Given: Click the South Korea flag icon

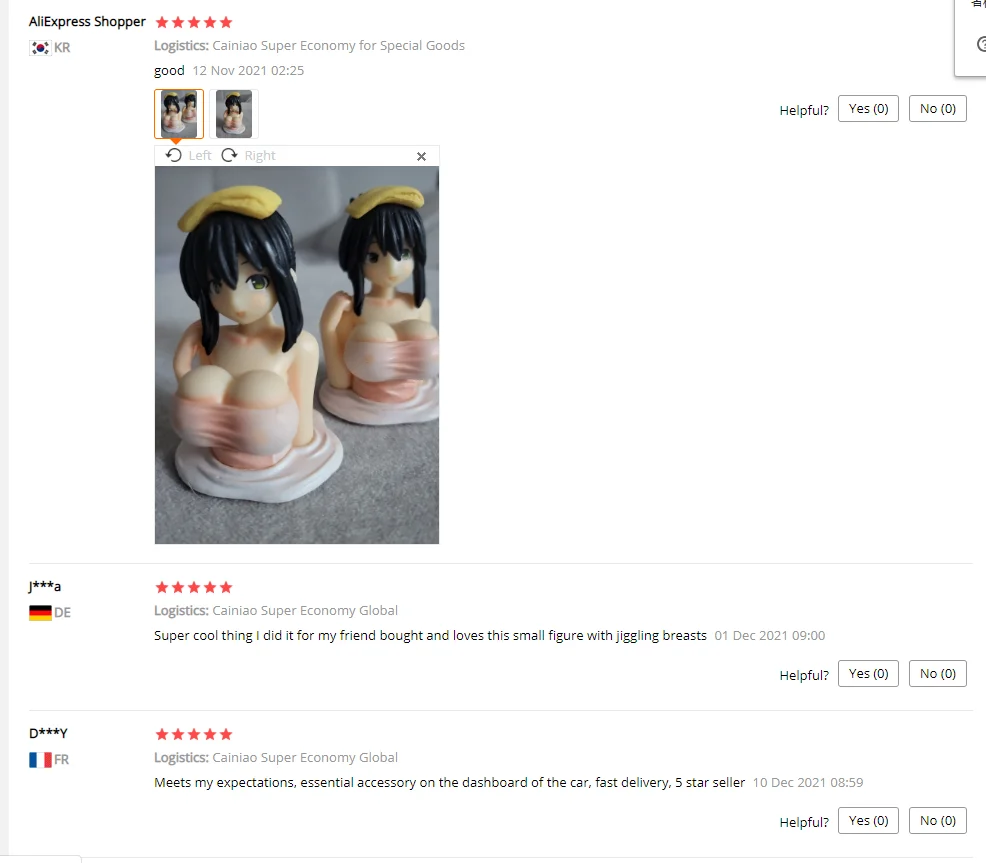Looking at the screenshot, I should [x=40, y=48].
